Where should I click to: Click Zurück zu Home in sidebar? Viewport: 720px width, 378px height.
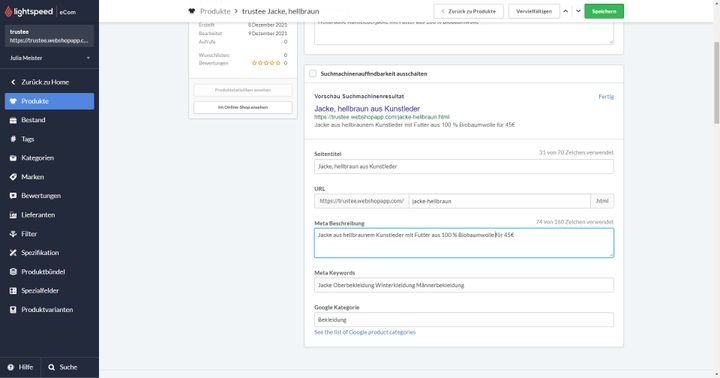point(50,82)
